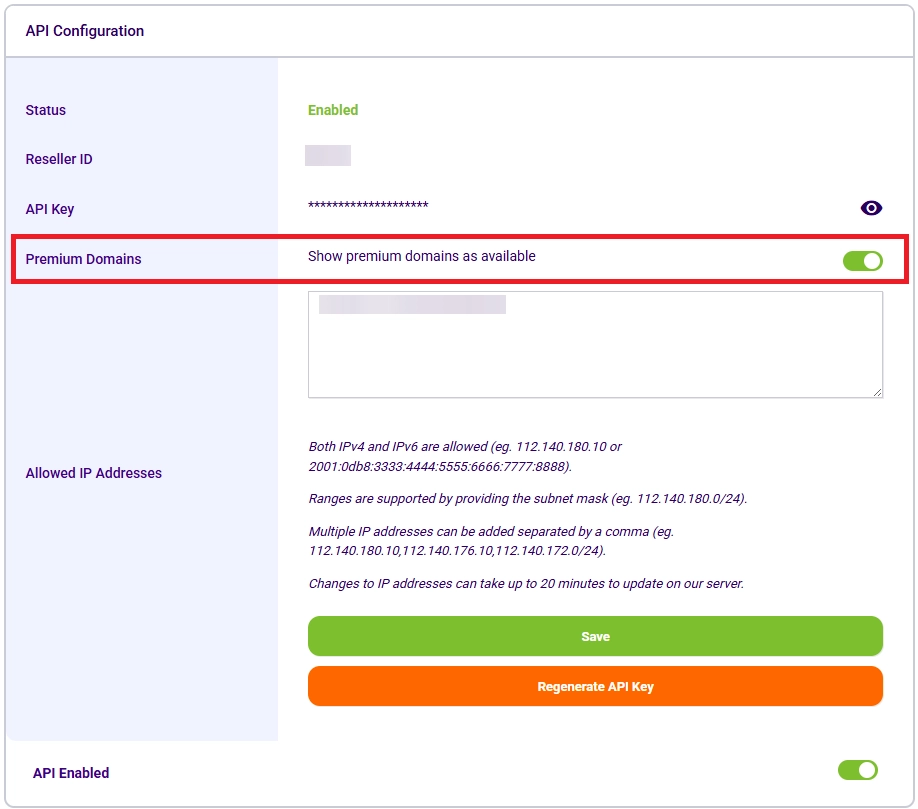Save the API configuration changes
The height and width of the screenshot is (809, 918).
(595, 636)
